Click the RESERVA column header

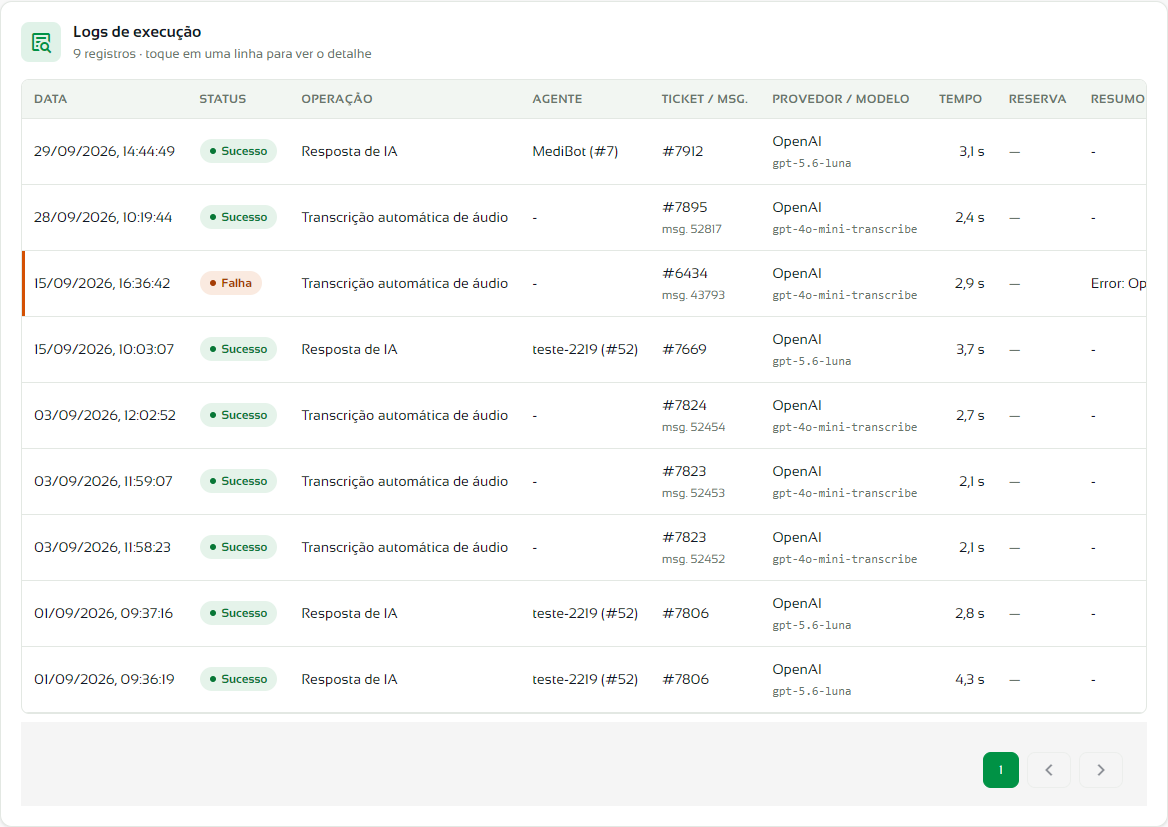1038,99
